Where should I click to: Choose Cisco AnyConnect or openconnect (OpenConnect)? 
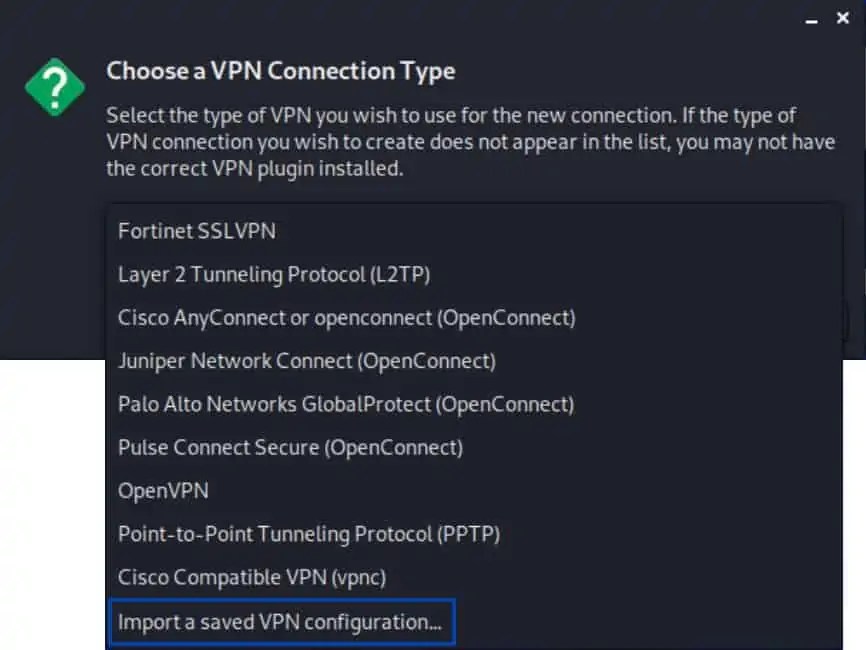tap(346, 317)
